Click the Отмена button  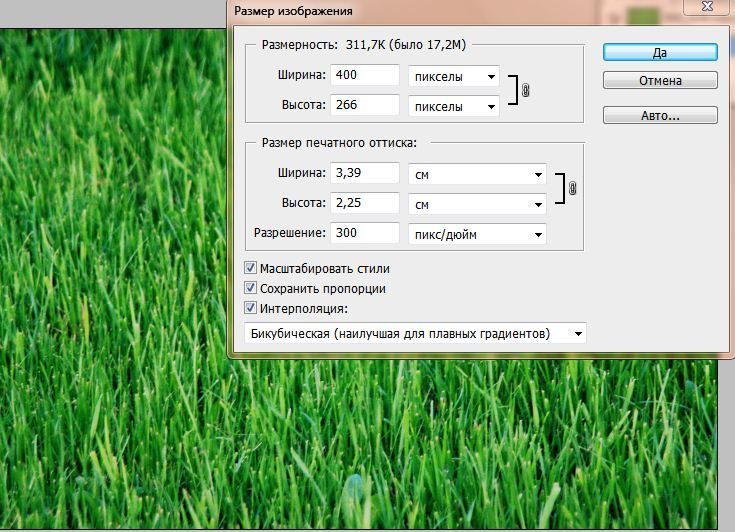click(x=660, y=80)
